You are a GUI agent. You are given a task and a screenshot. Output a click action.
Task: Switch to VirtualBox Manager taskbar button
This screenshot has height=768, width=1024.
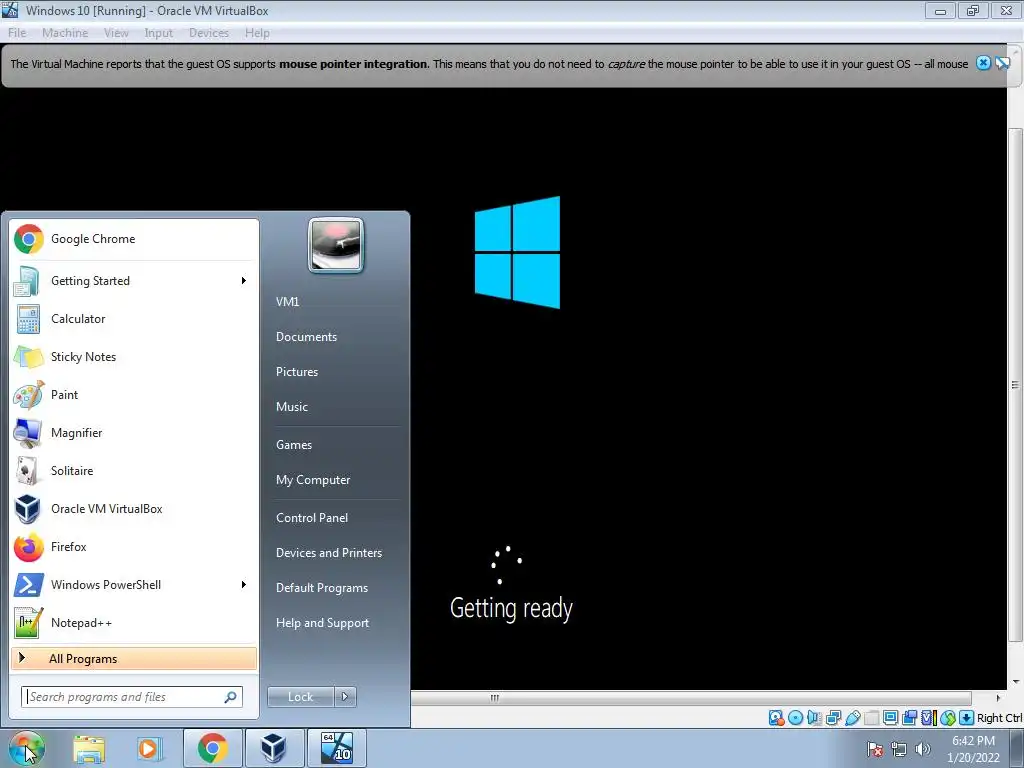click(x=274, y=748)
